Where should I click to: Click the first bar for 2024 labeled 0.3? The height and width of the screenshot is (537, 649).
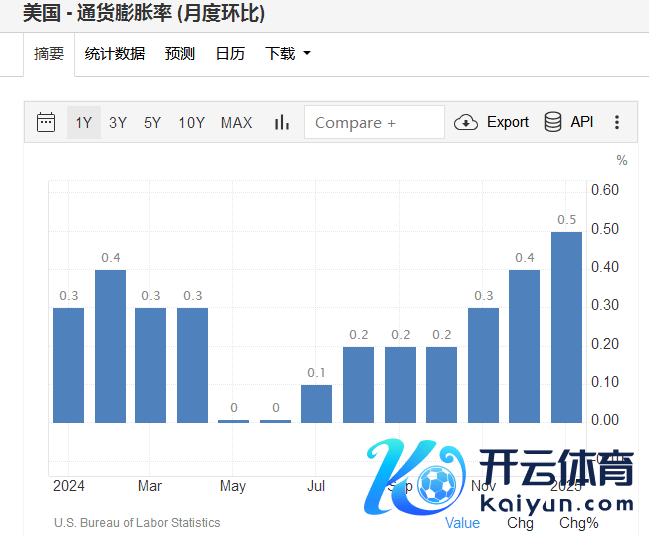pos(68,365)
